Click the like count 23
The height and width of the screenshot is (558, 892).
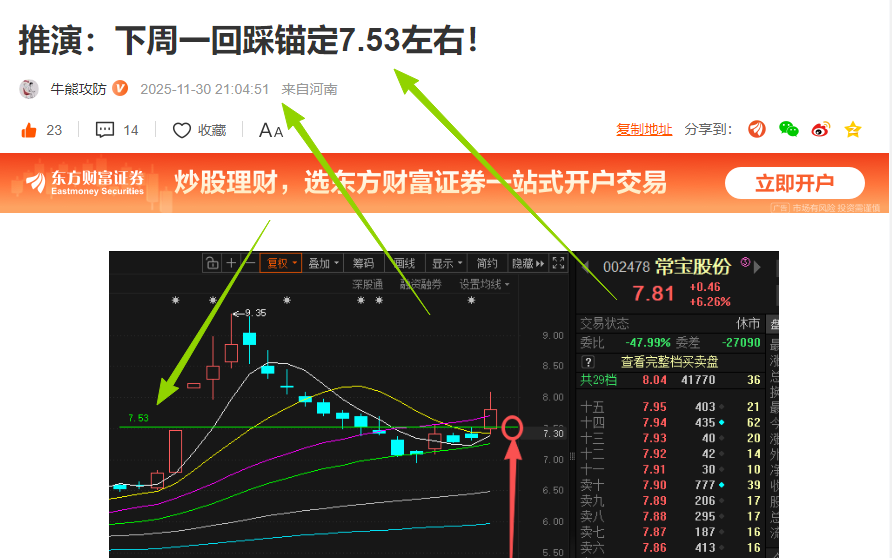pyautogui.click(x=54, y=130)
